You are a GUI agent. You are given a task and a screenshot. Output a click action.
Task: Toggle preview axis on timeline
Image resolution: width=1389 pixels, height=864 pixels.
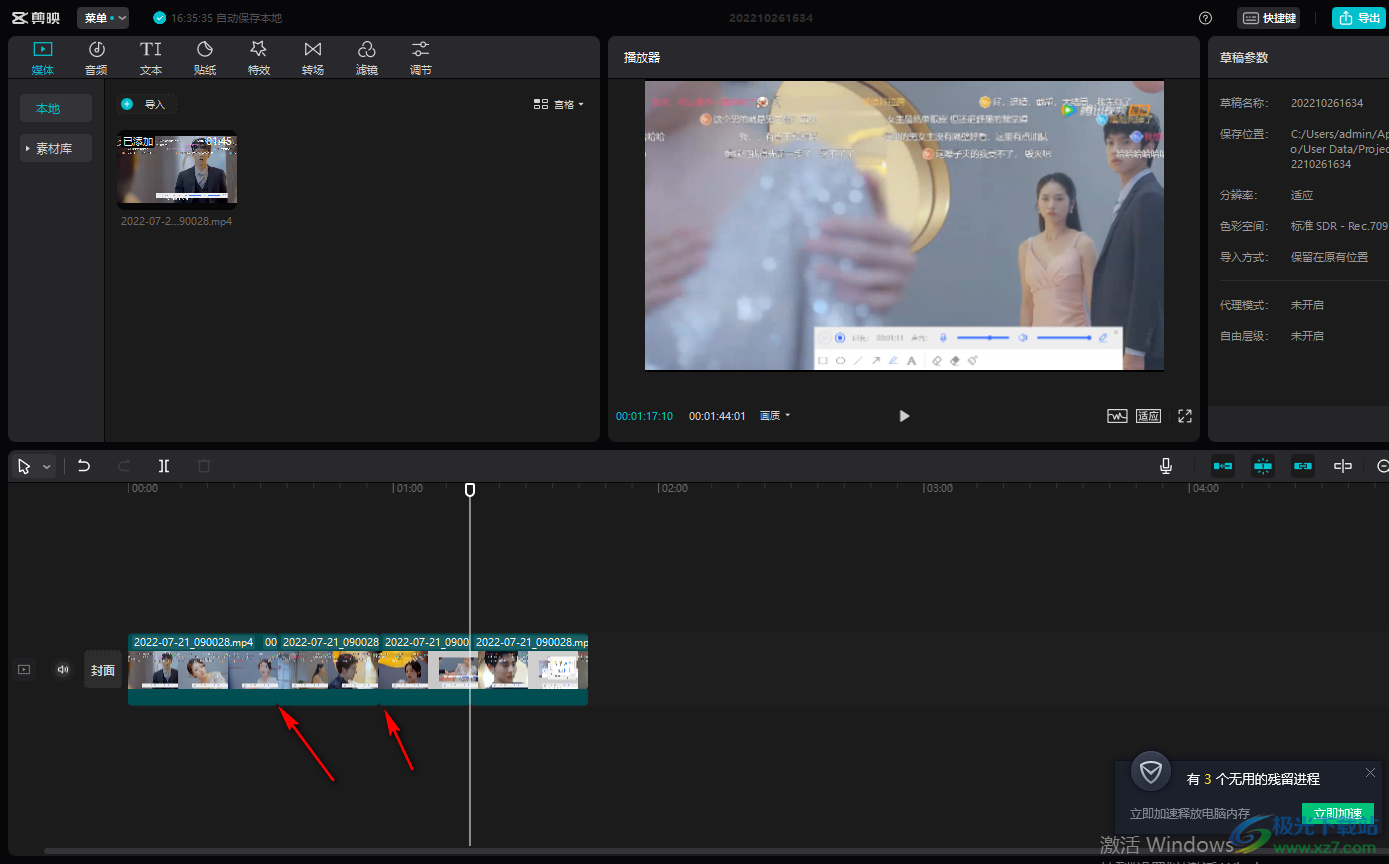(1343, 466)
